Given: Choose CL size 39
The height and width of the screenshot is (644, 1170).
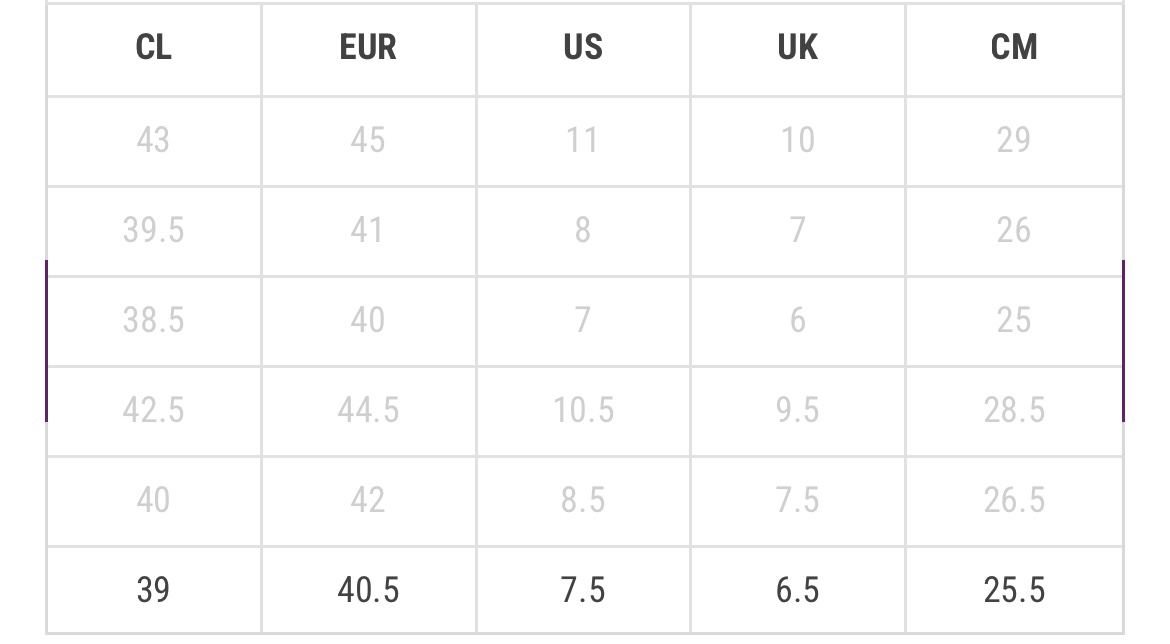Looking at the screenshot, I should click(154, 590).
